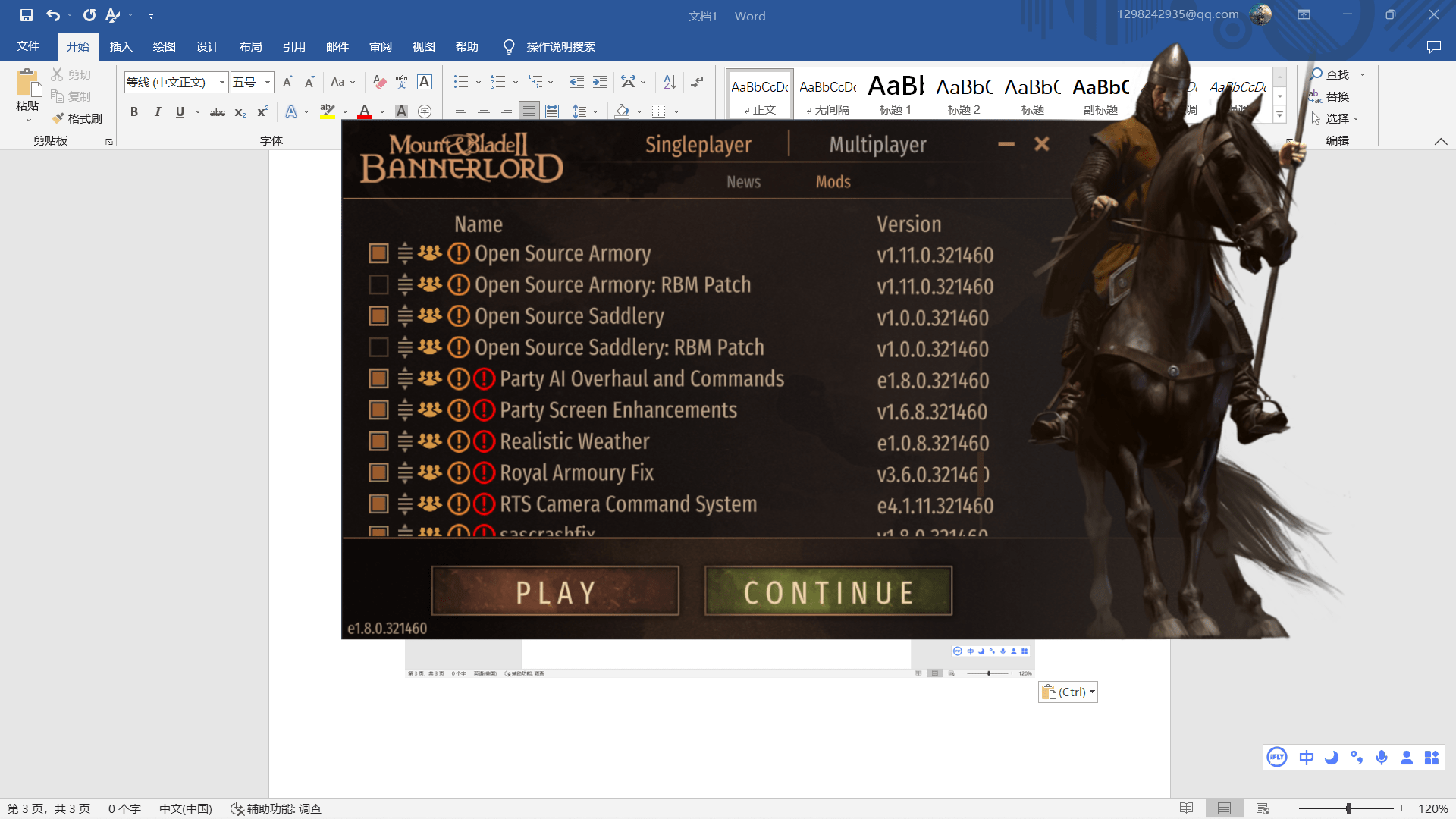Justify paragraph text

pyautogui.click(x=529, y=111)
